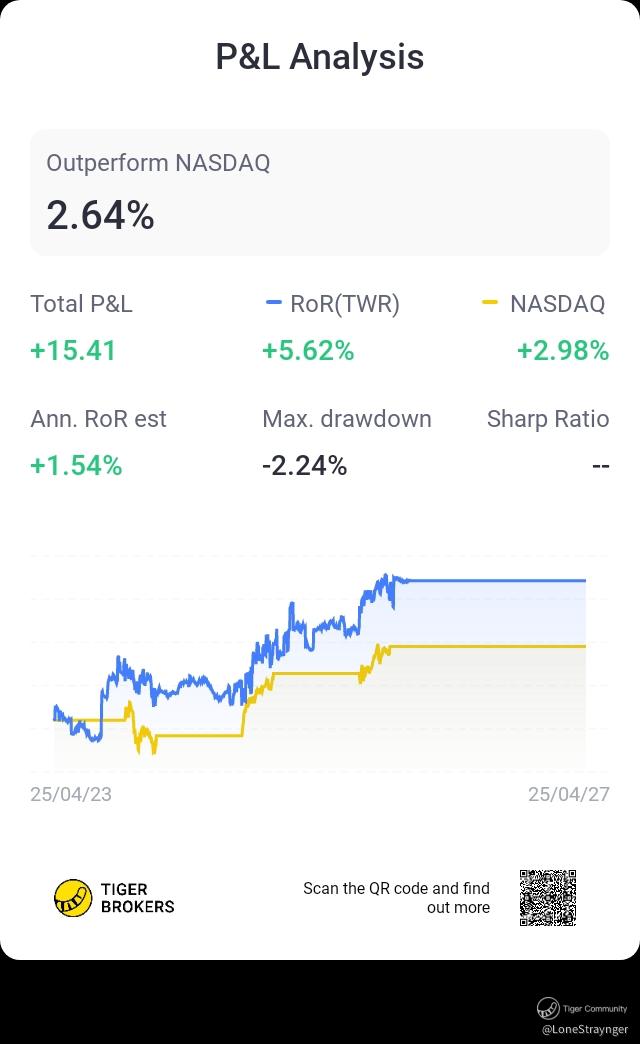Image resolution: width=640 pixels, height=1044 pixels.
Task: Click the Sharp Ratio label
Action: [548, 419]
